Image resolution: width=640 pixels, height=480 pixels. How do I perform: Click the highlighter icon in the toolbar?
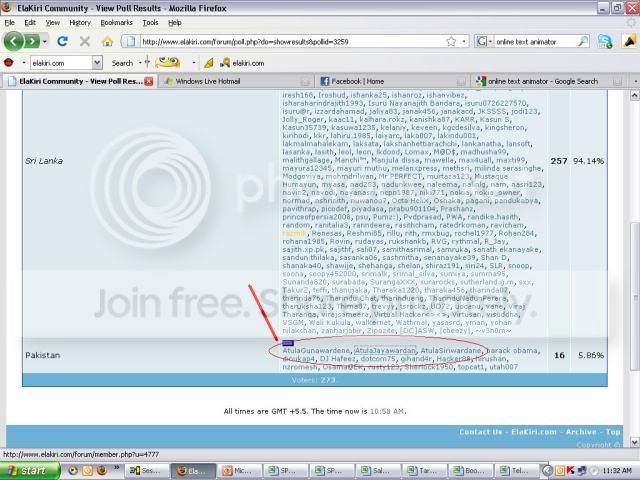point(209,63)
